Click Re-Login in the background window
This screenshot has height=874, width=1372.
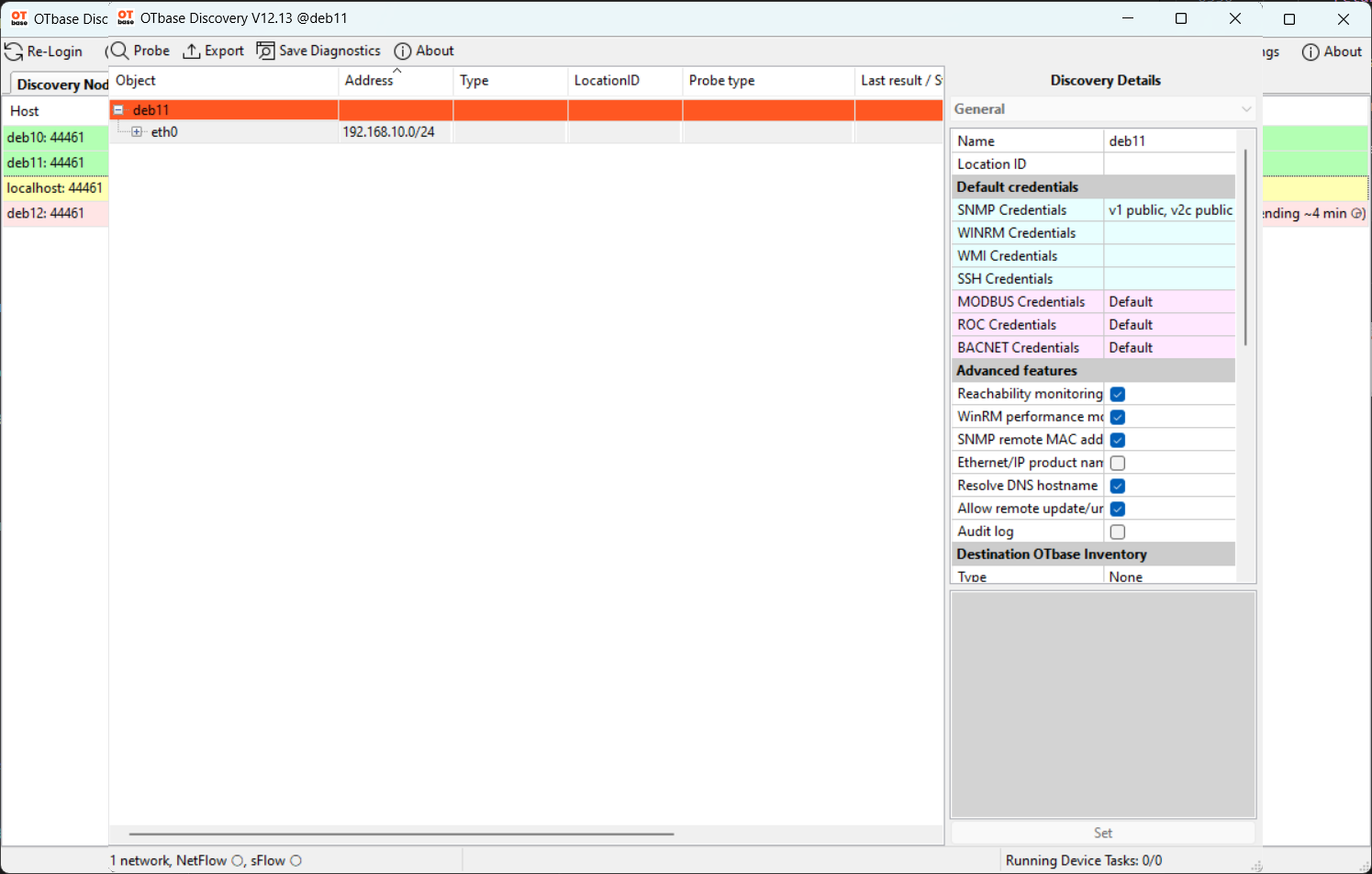[x=44, y=51]
